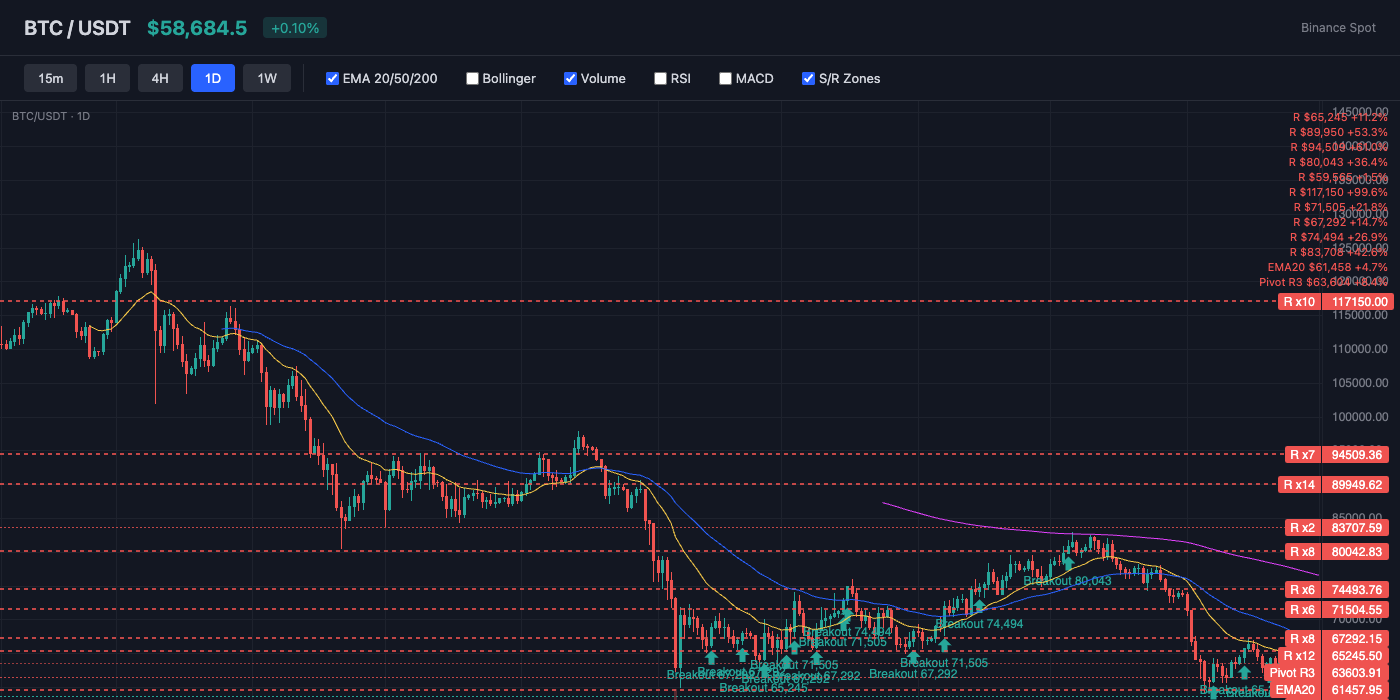Enable the Bollinger bands checkbox
Image resolution: width=1400 pixels, height=700 pixels.
[x=472, y=78]
